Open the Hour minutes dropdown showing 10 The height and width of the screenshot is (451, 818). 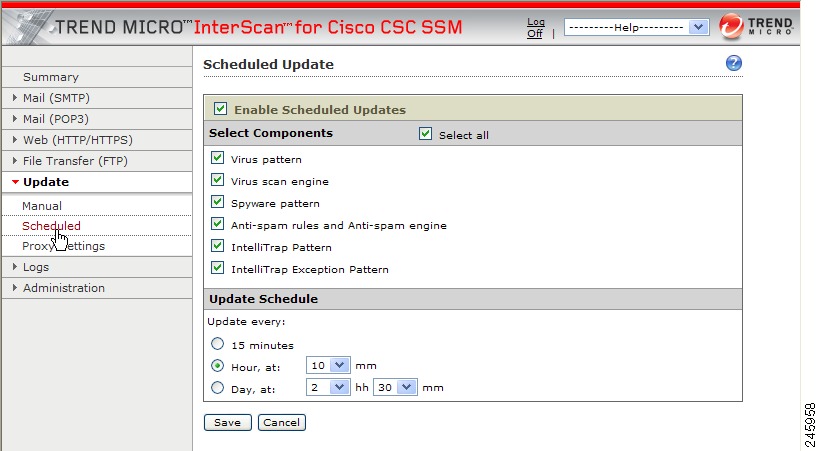point(328,365)
